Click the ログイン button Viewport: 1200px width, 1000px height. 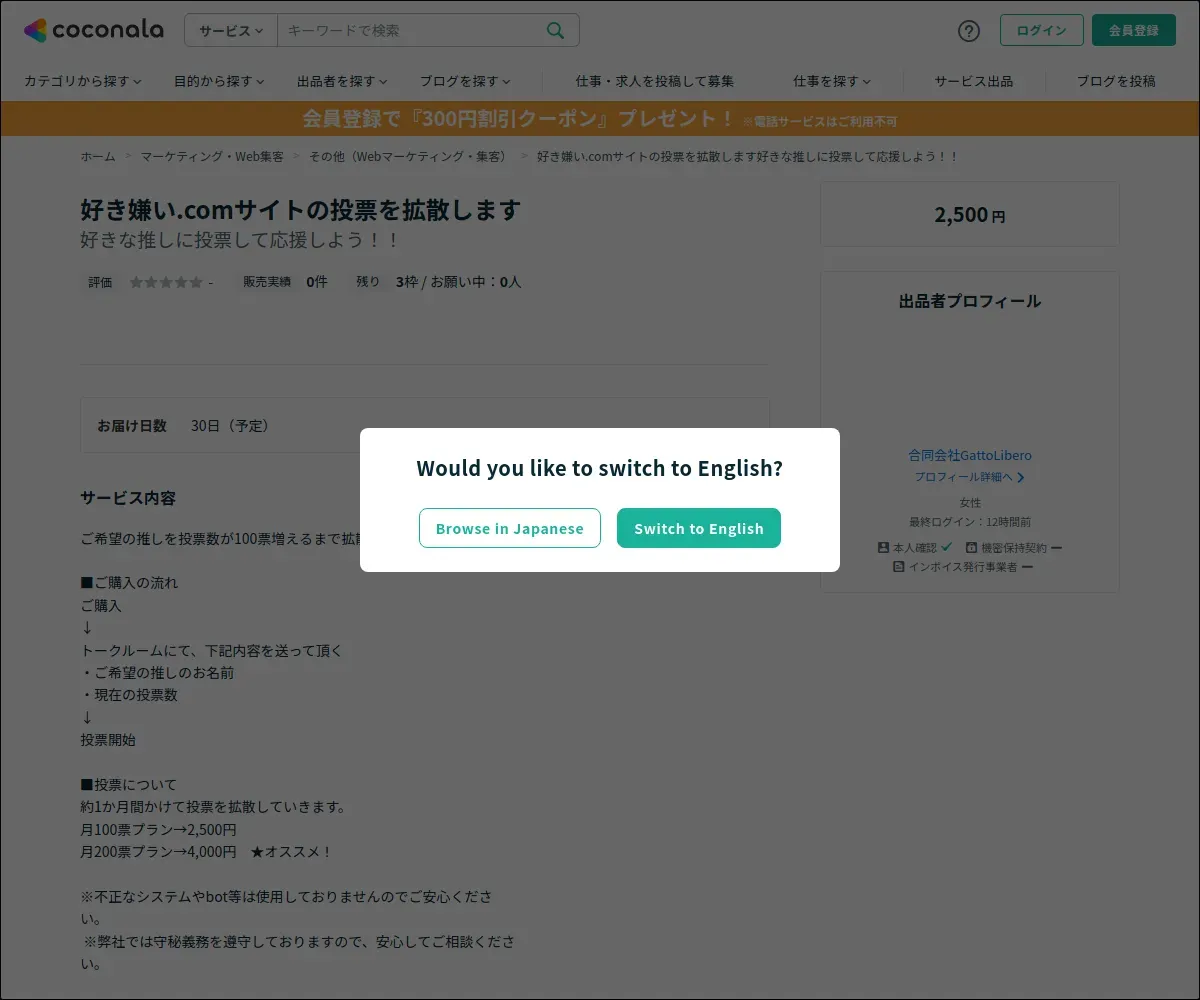click(1041, 30)
